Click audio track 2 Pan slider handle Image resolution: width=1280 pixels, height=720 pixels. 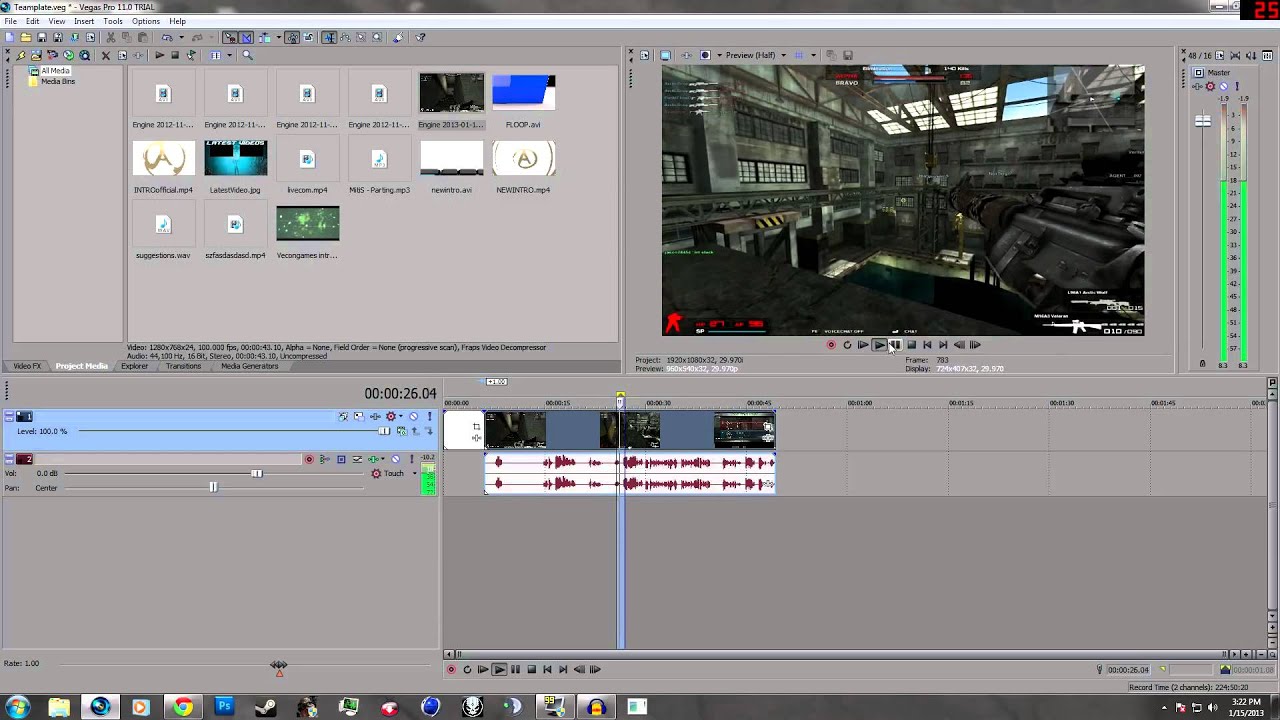click(x=212, y=487)
